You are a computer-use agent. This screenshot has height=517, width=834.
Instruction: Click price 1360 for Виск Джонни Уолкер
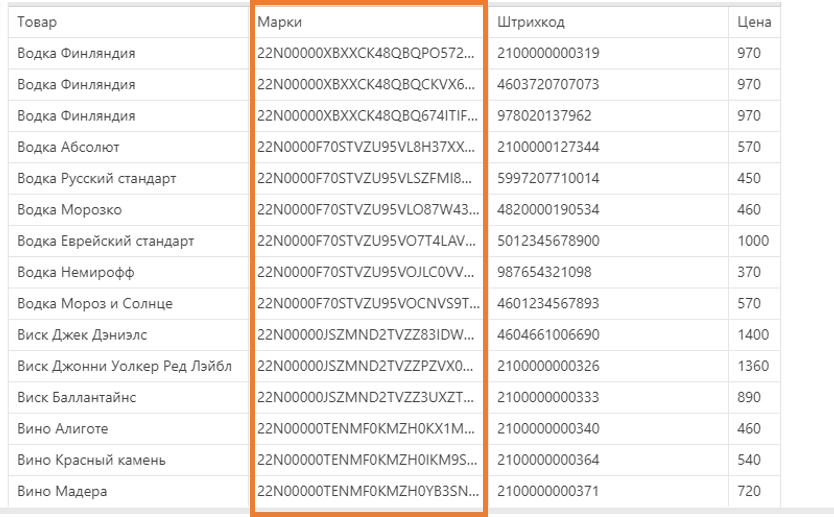753,366
